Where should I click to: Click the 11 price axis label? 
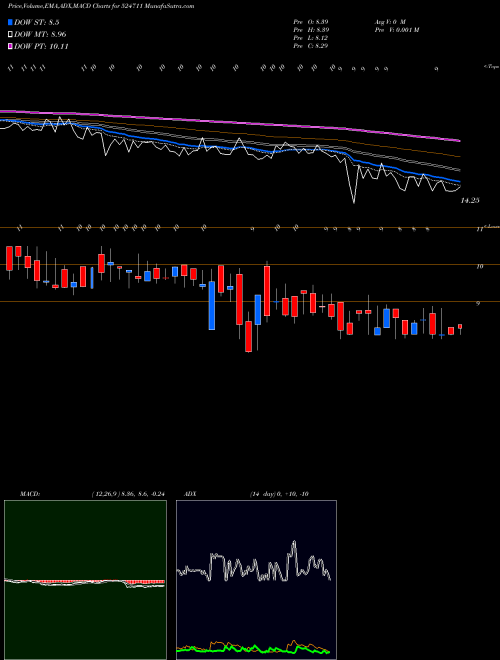pyautogui.click(x=479, y=230)
